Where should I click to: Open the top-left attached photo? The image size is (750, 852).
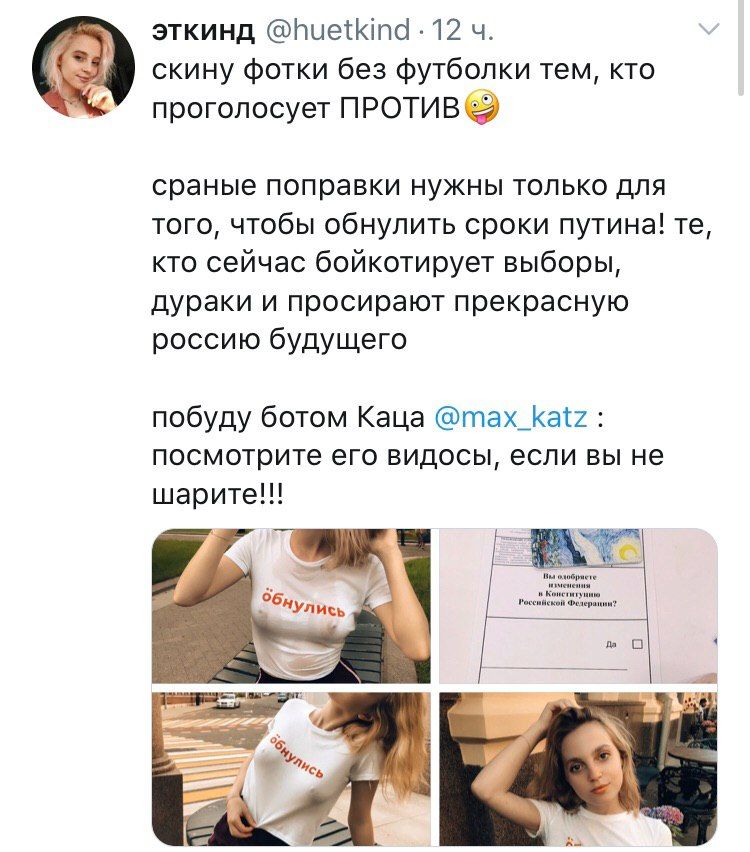point(291,606)
